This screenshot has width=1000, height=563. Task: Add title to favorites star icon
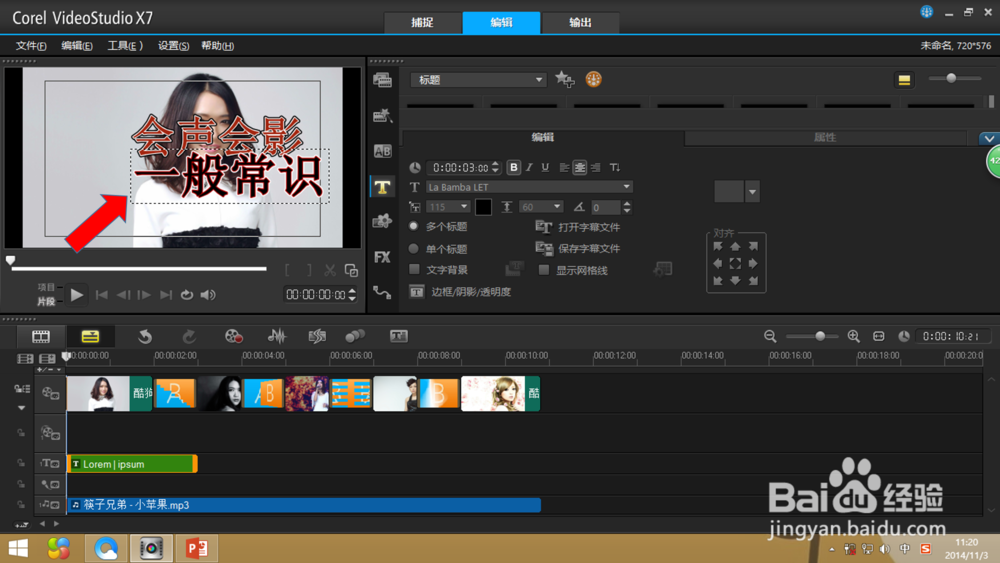564,79
